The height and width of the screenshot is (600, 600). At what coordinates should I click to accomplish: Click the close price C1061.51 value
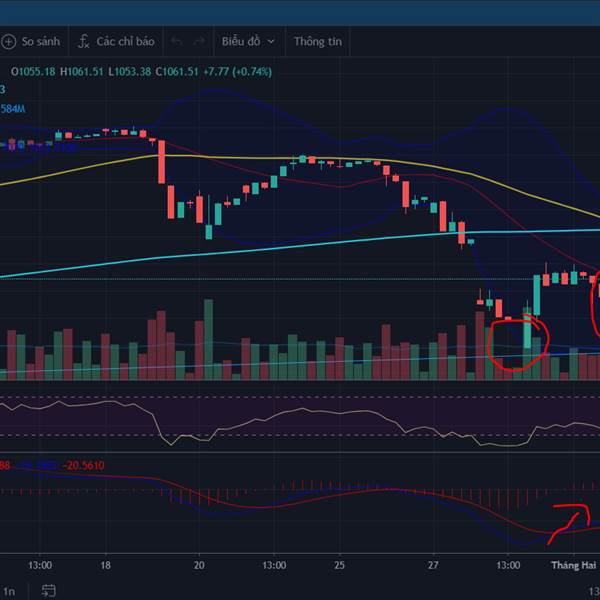tap(177, 72)
